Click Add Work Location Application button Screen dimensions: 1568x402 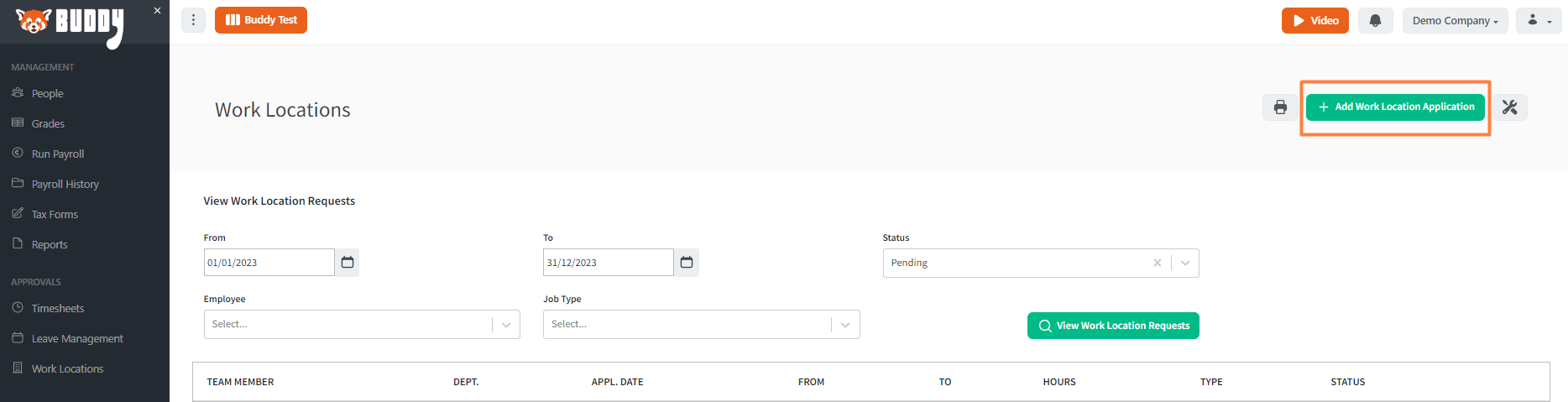[x=1395, y=107]
